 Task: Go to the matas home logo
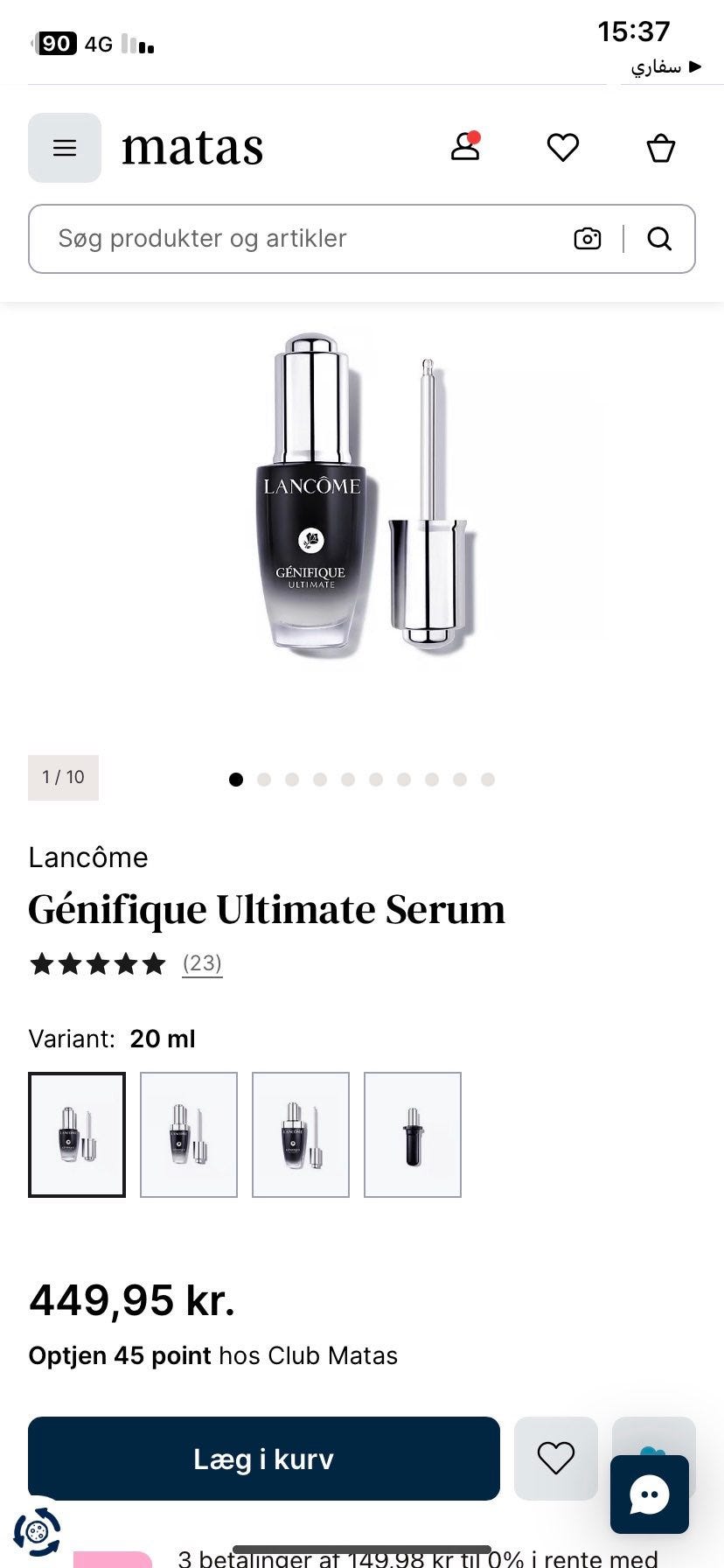[x=192, y=148]
